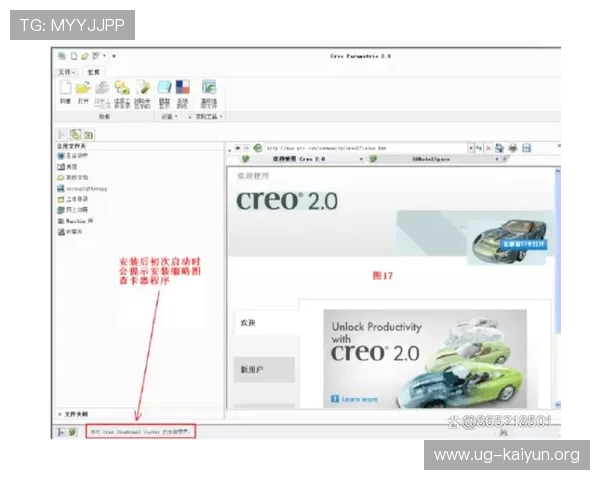Open the Windows list dropdown arrow in quick access

[x=104, y=56]
